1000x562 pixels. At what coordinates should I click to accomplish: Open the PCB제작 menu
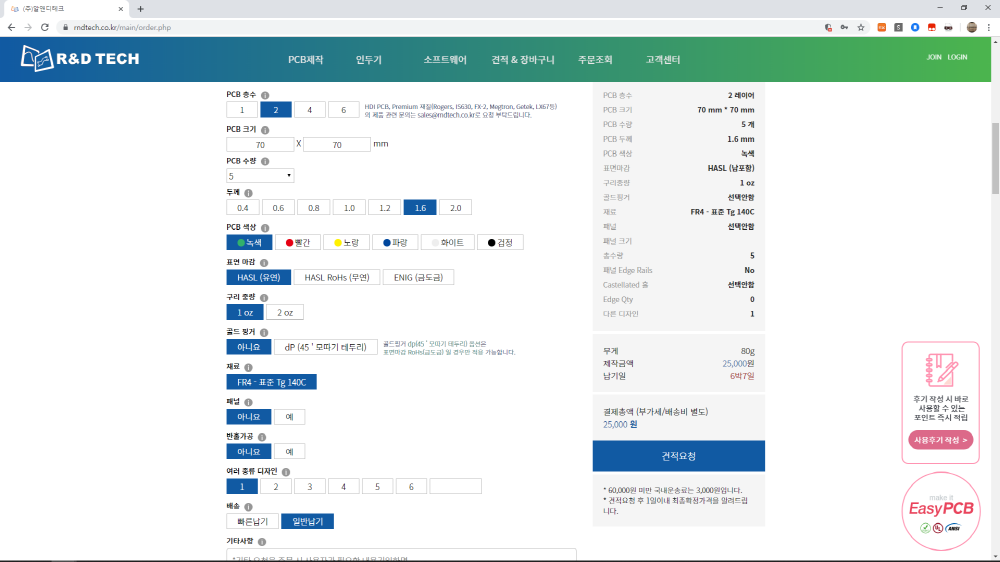305,60
